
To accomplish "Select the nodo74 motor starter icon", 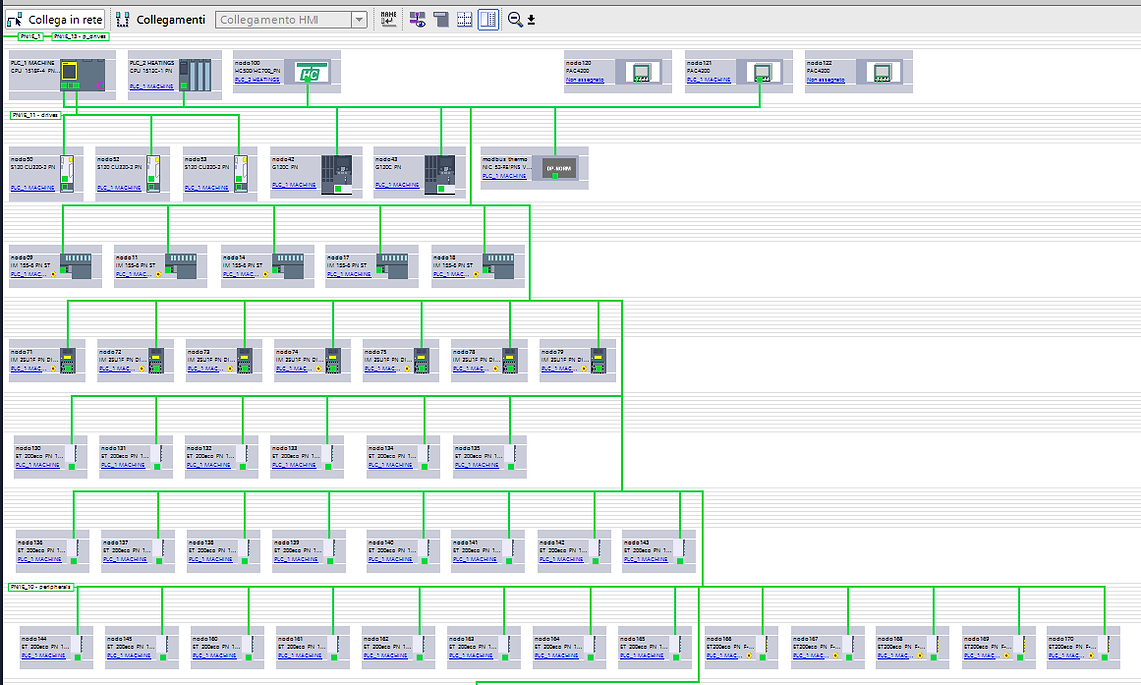I will 333,360.
